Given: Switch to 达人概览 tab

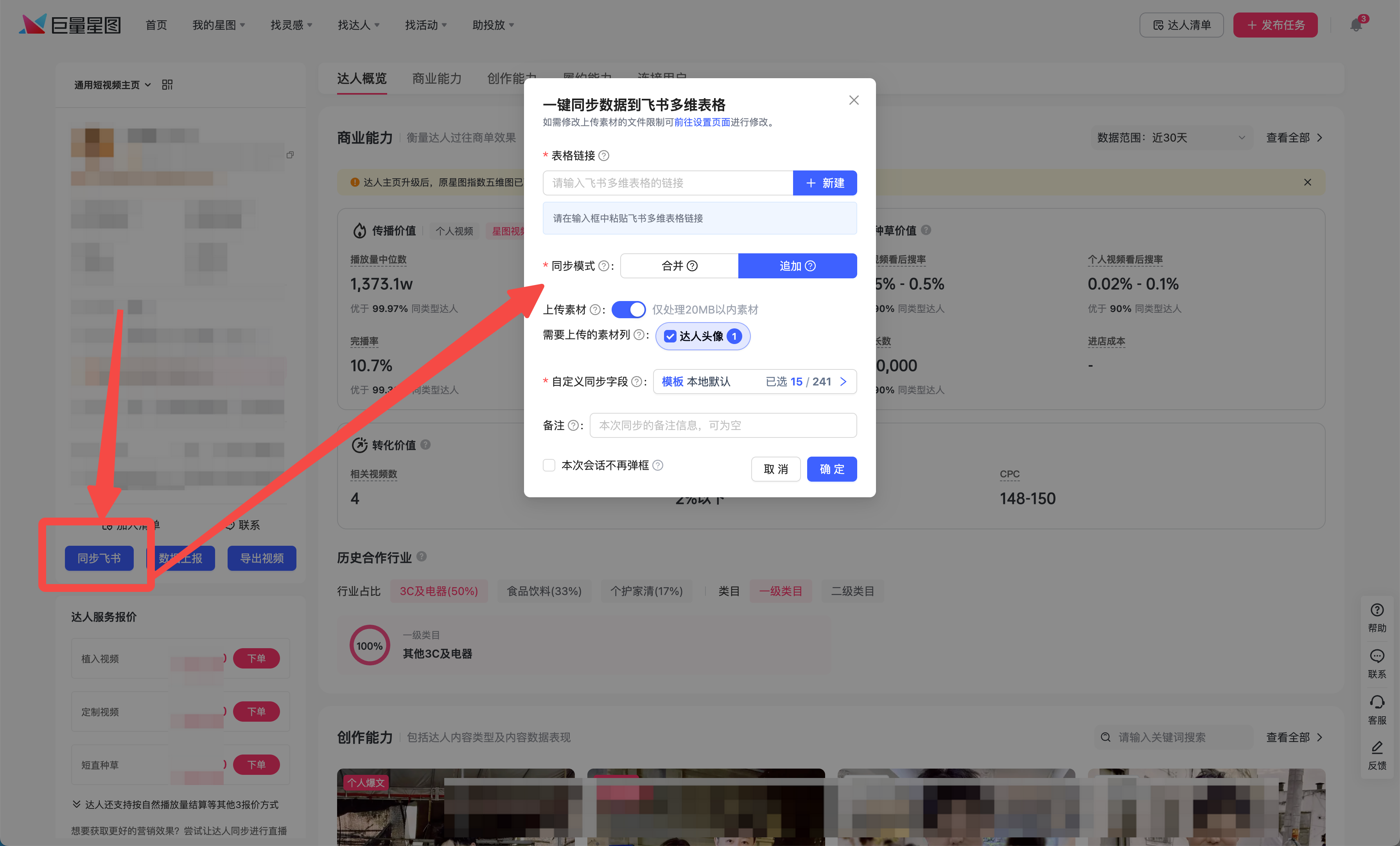Looking at the screenshot, I should tap(362, 79).
